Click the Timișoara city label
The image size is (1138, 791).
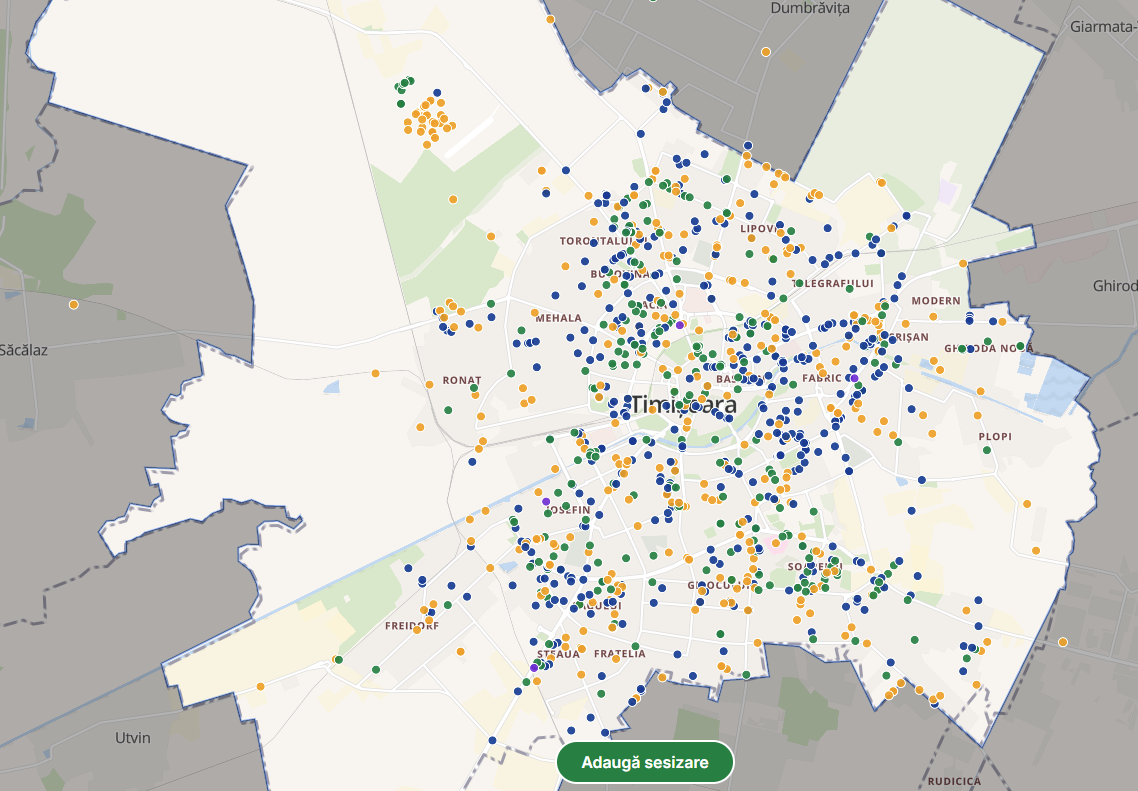[683, 405]
